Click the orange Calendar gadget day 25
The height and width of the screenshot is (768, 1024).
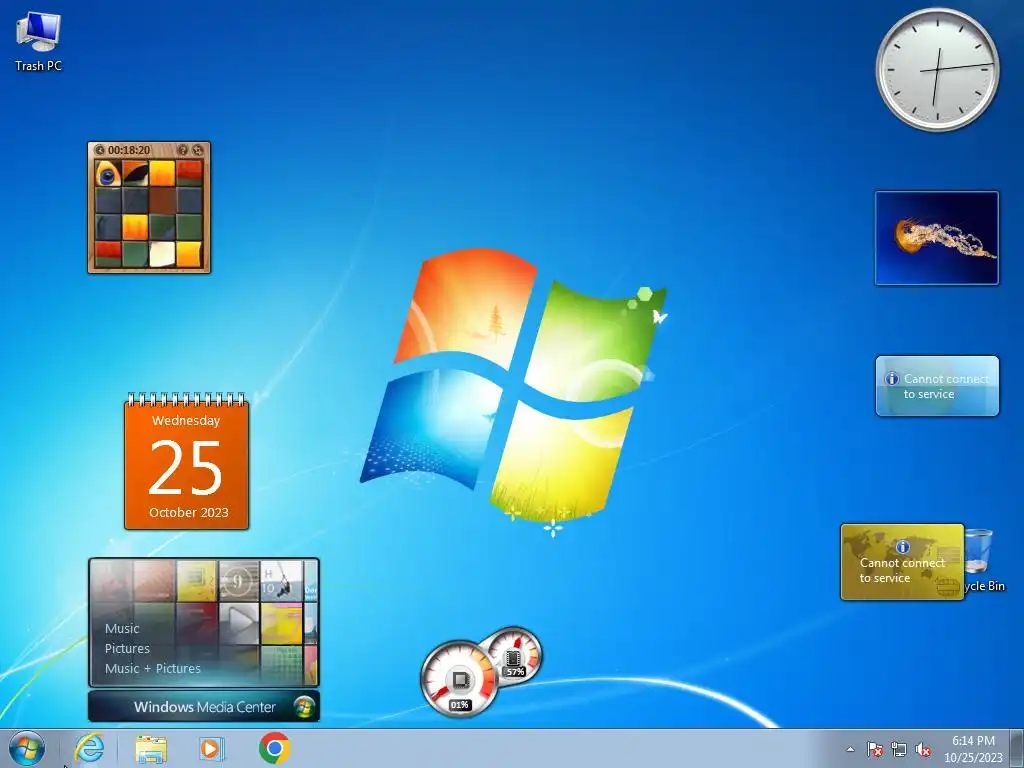click(186, 468)
